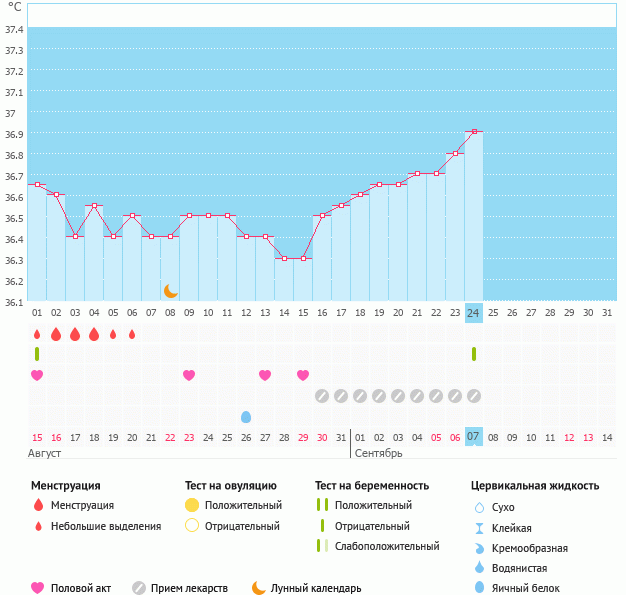Click the heart icon on cycle day 15

click(303, 375)
